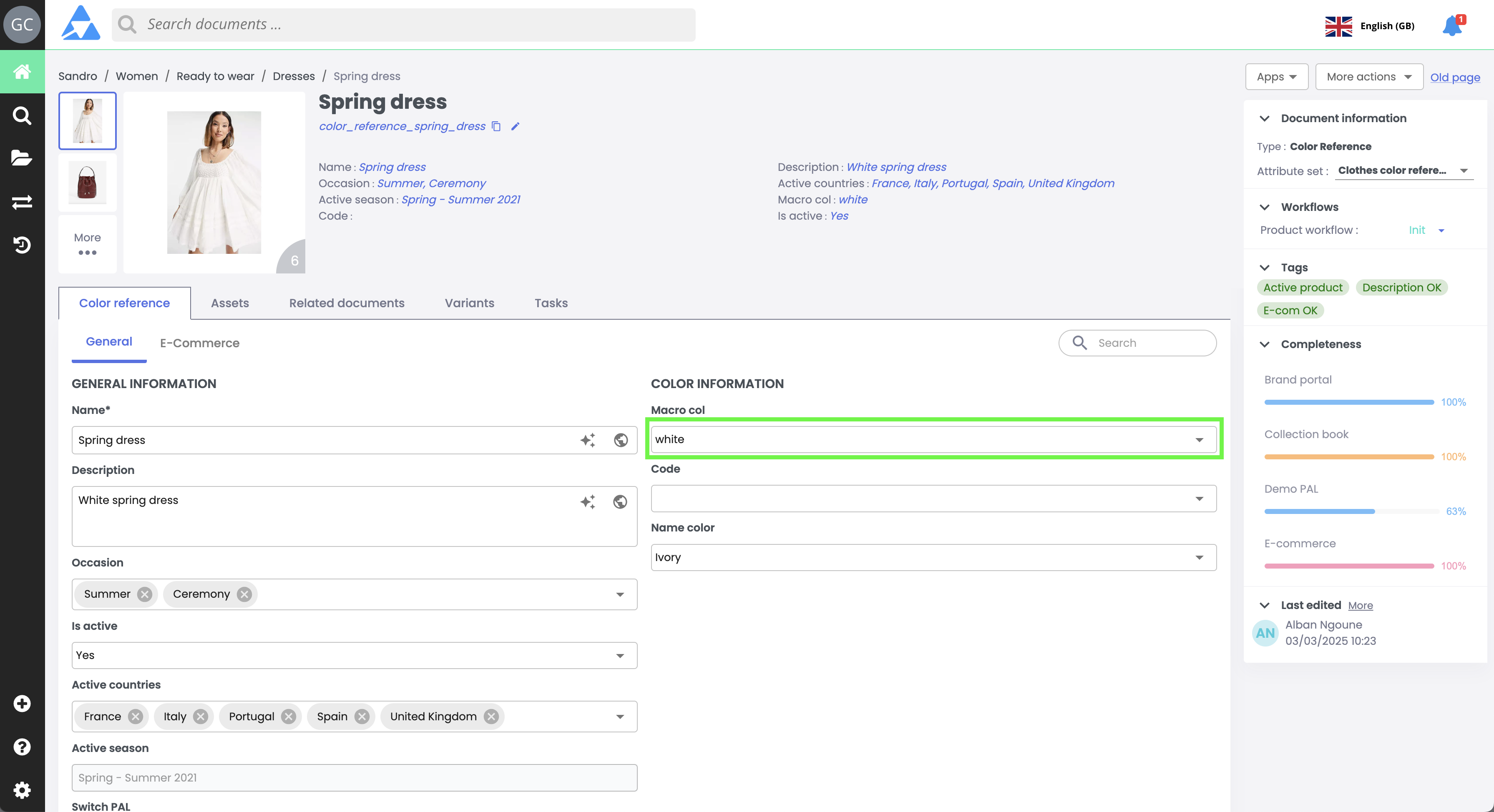Click the pencil edit icon beside identifier
The width and height of the screenshot is (1494, 812).
(515, 126)
